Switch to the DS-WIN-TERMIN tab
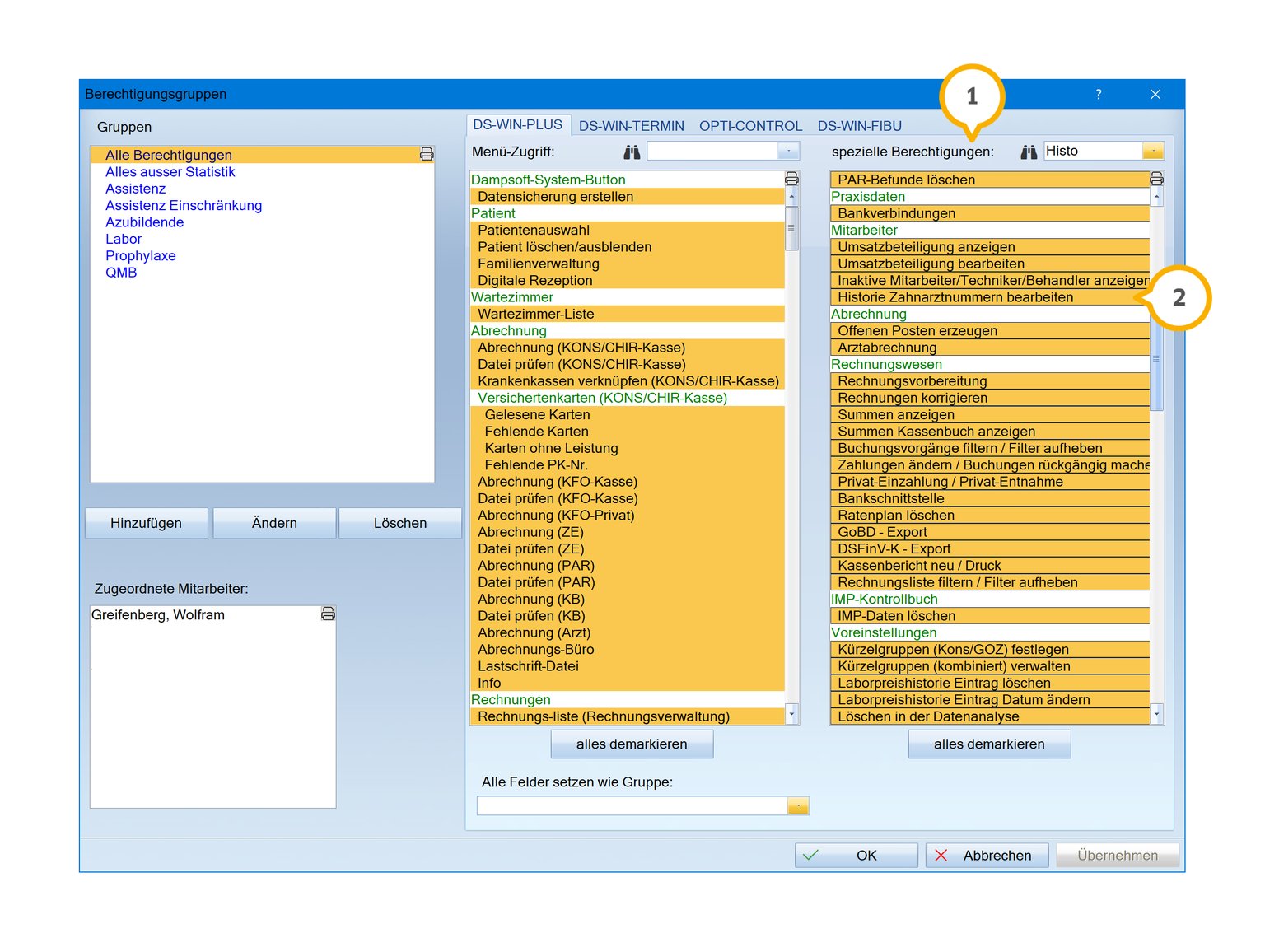Image resolution: width=1265 pixels, height=952 pixels. [x=632, y=126]
